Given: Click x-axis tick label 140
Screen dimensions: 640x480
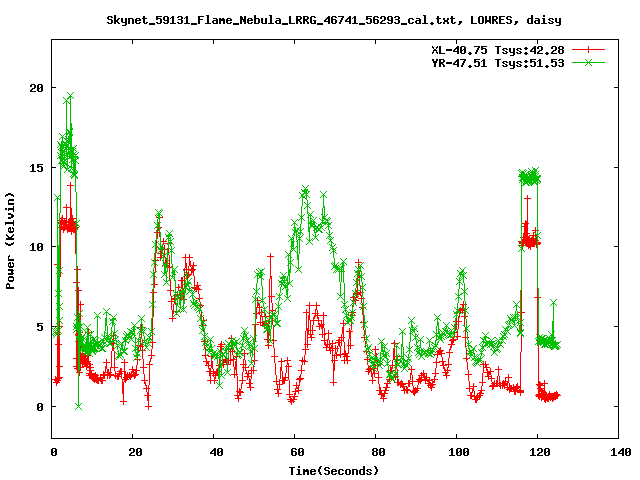Looking at the screenshot, I should tap(620, 452).
